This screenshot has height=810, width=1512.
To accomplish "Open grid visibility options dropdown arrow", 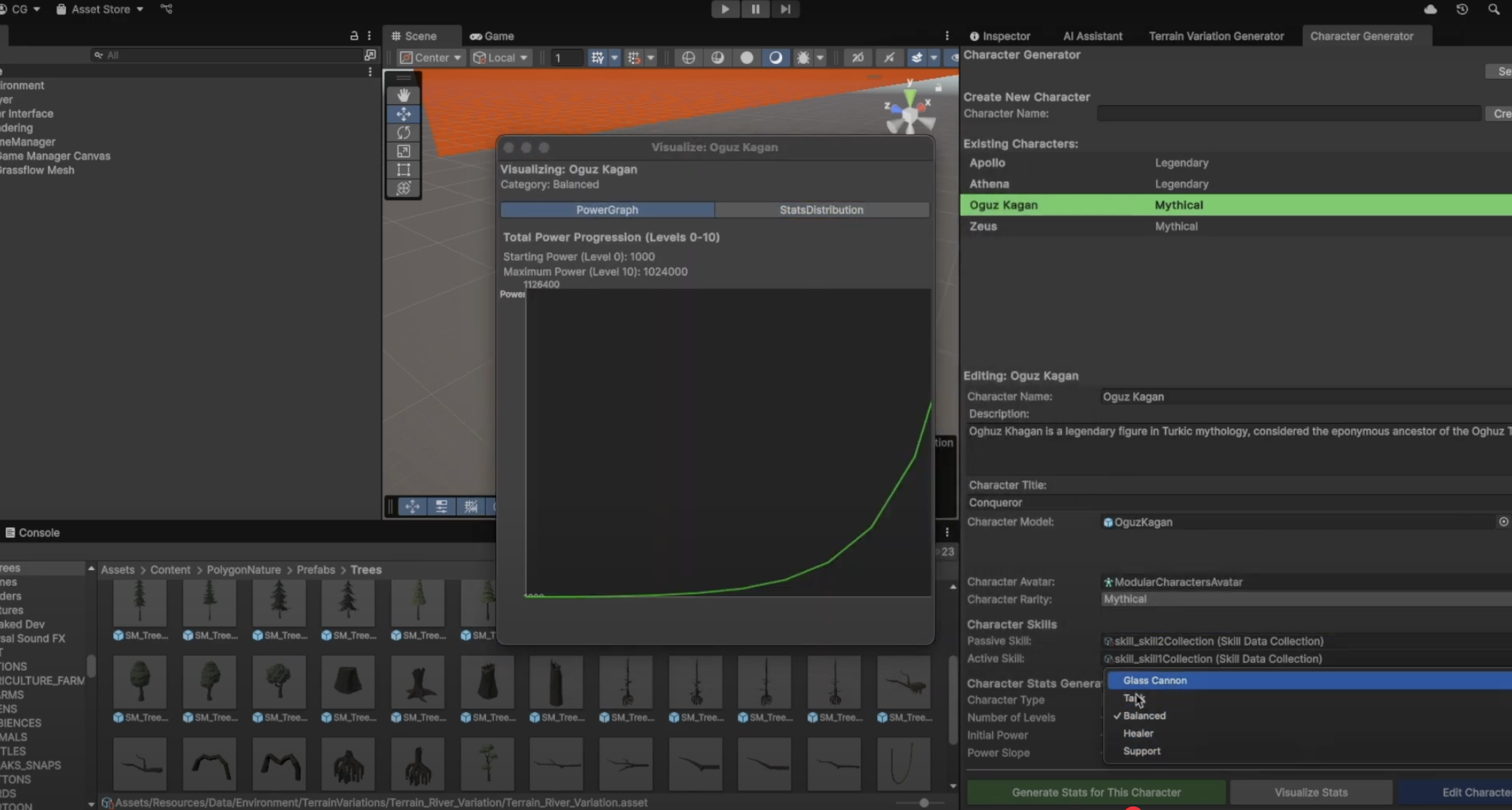I will click(615, 57).
